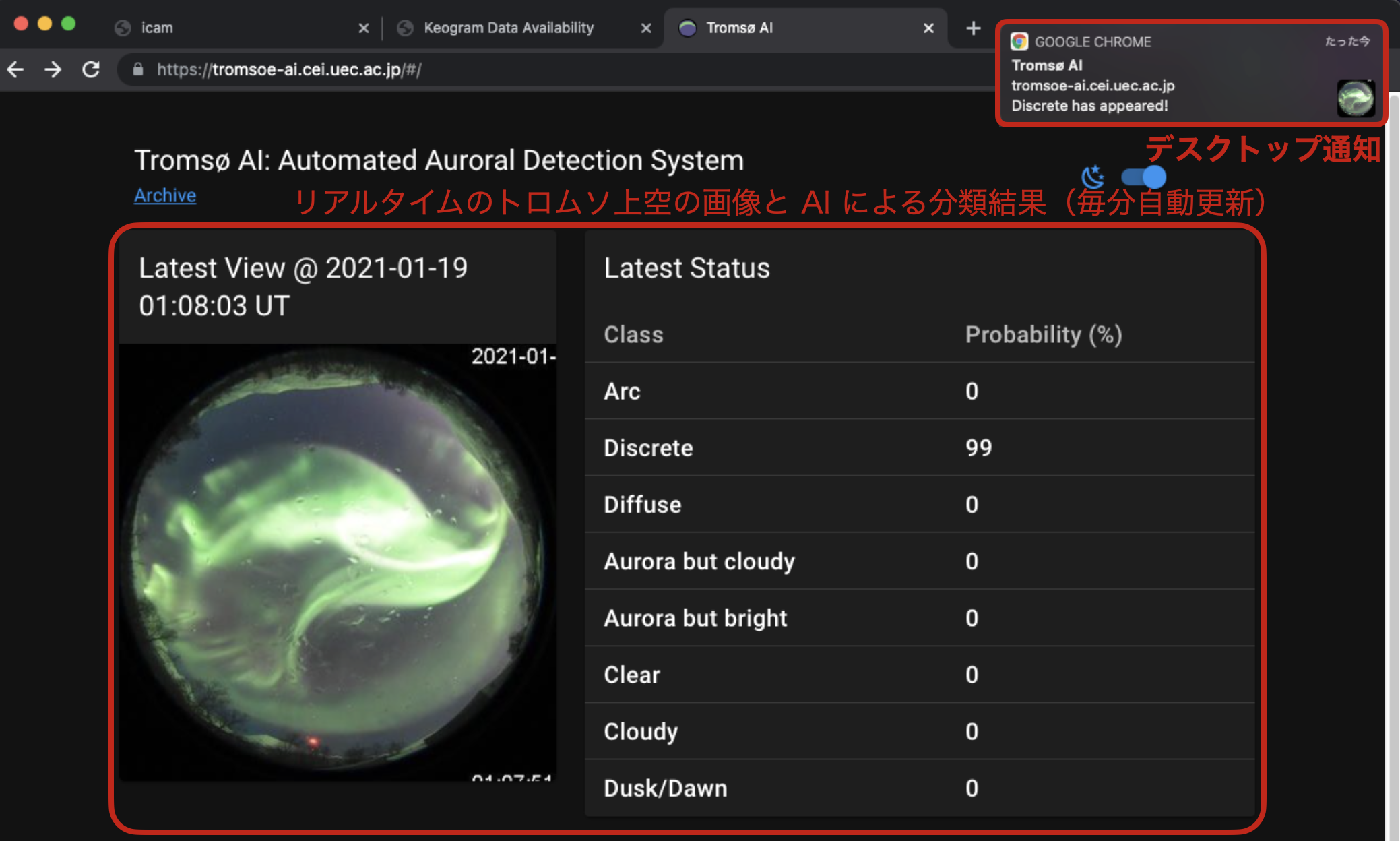This screenshot has height=841, width=1400.
Task: Click the latest all-sky aurora image
Action: point(338,563)
